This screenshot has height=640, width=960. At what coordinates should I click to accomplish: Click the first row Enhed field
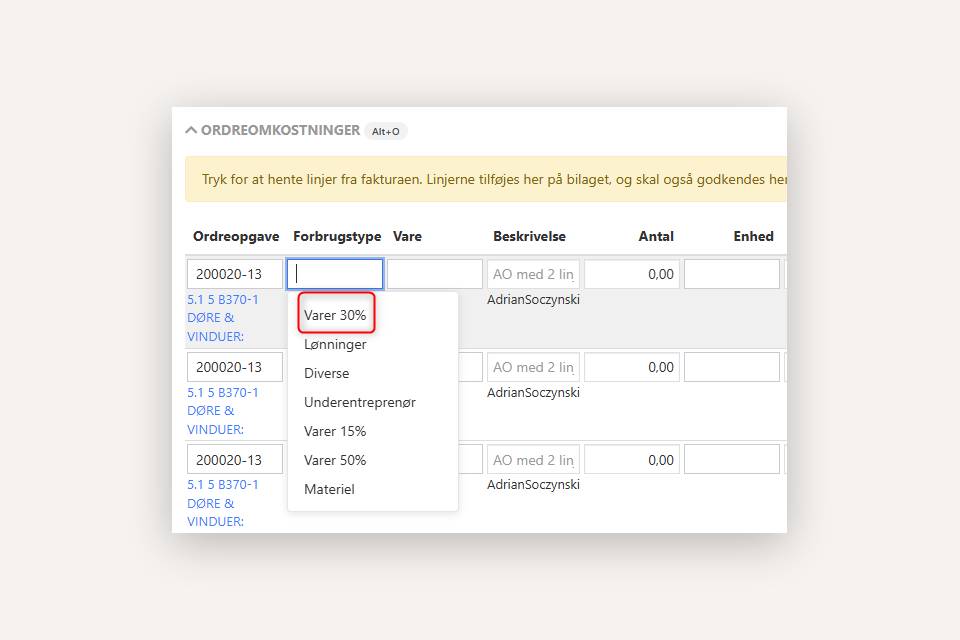[x=731, y=274]
